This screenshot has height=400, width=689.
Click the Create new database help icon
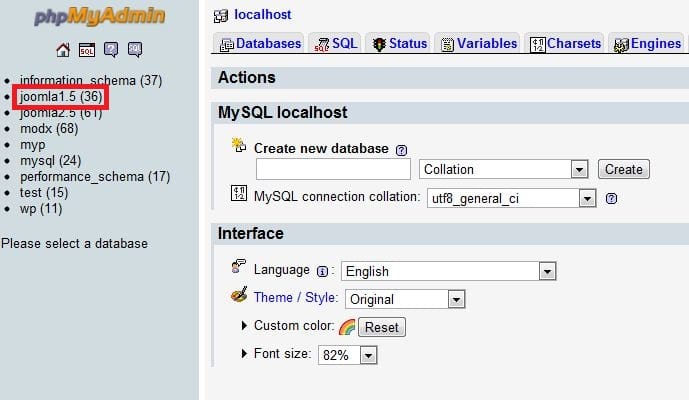click(401, 150)
